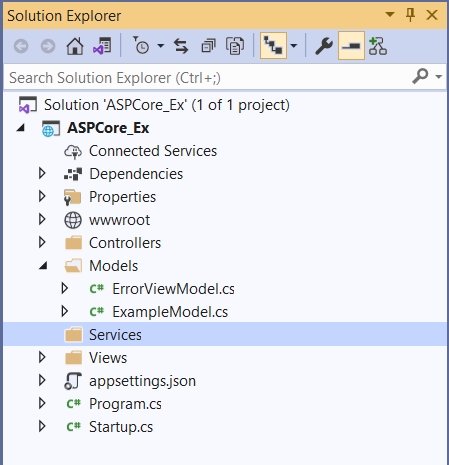449x465 pixels.
Task: Open View Class Diagram icon
Action: pyautogui.click(x=378, y=46)
